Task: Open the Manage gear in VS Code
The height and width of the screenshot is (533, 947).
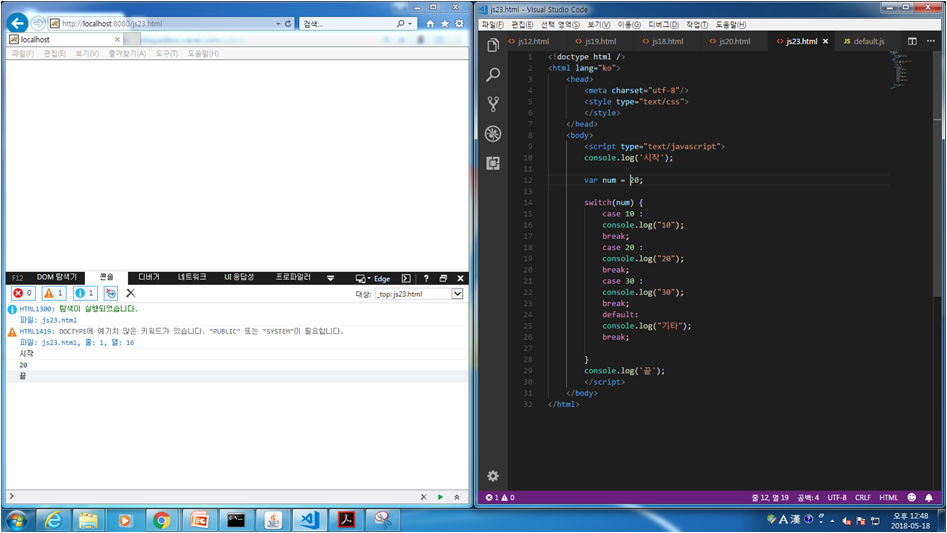Action: [x=493, y=476]
